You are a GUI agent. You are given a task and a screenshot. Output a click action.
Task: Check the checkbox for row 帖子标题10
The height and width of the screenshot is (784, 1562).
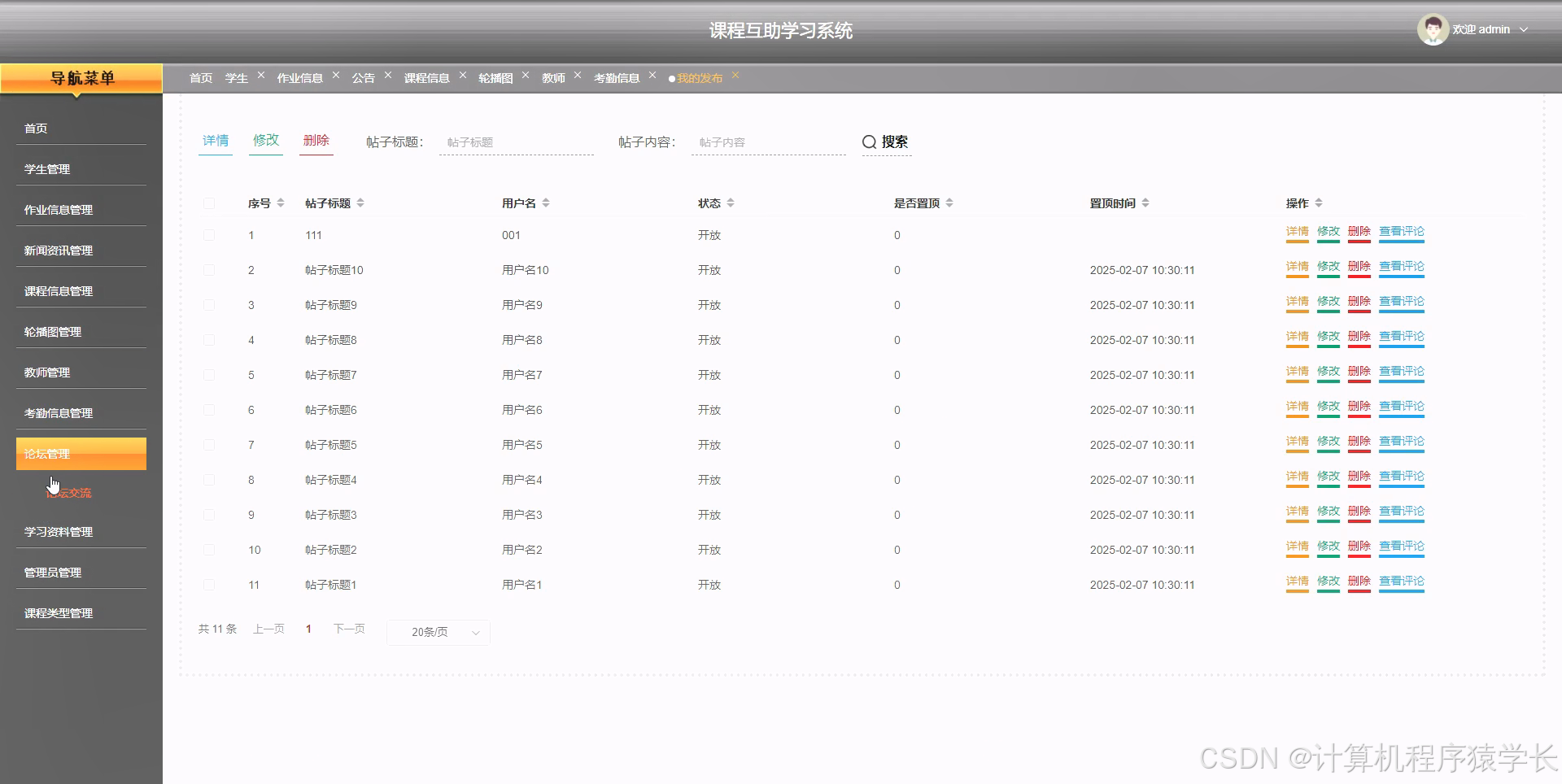209,270
